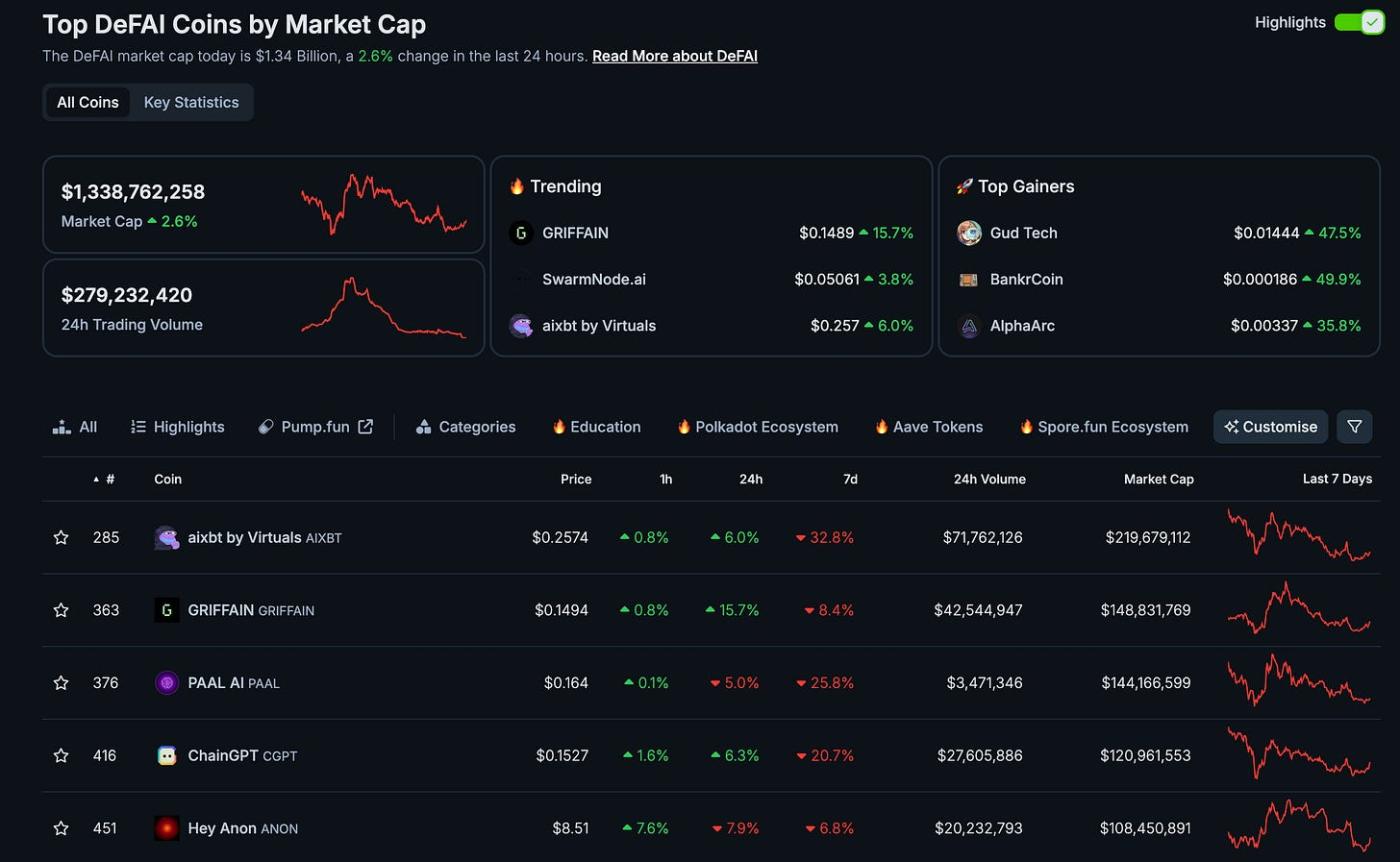Favorite aixbt by Virtuals with star
This screenshot has width=1400, height=862.
(61, 538)
